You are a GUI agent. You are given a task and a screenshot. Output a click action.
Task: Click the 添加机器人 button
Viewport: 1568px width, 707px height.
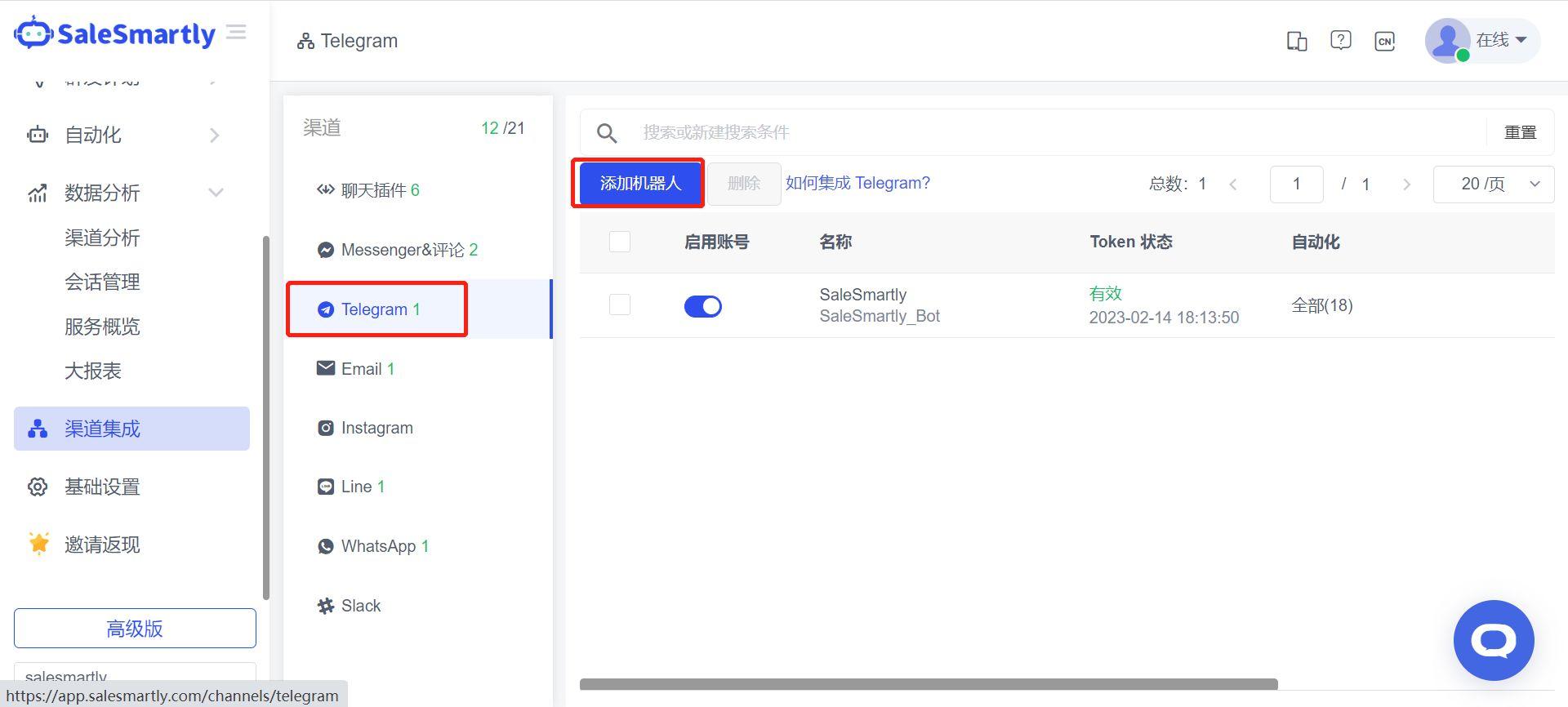point(640,183)
